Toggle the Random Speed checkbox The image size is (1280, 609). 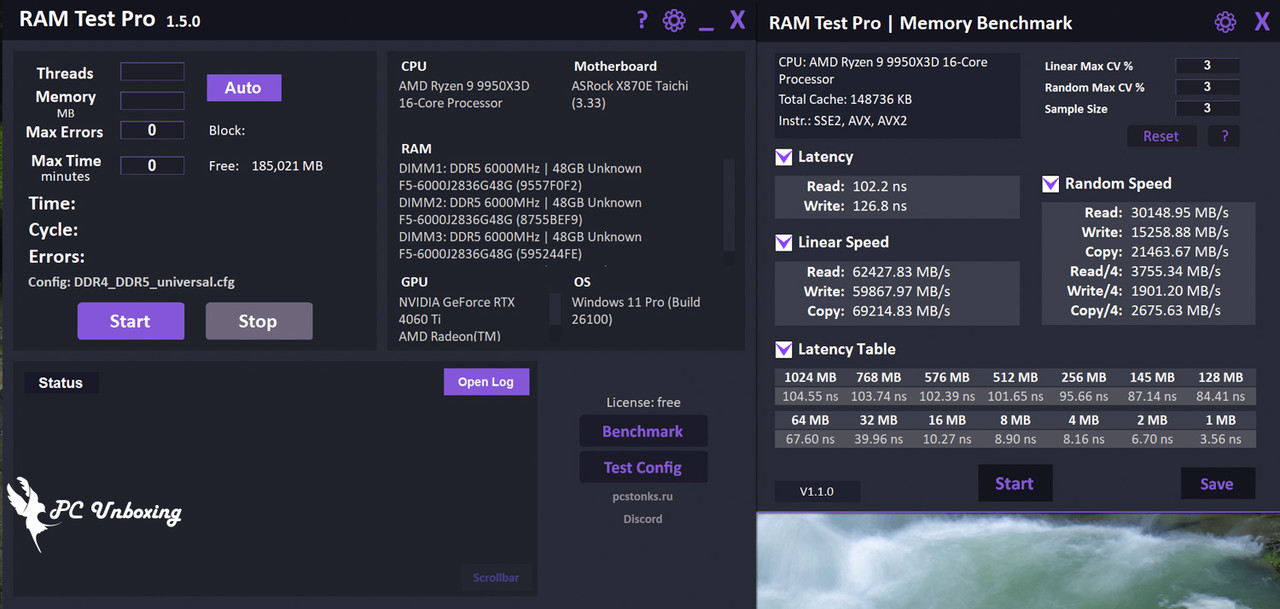pos(1051,184)
